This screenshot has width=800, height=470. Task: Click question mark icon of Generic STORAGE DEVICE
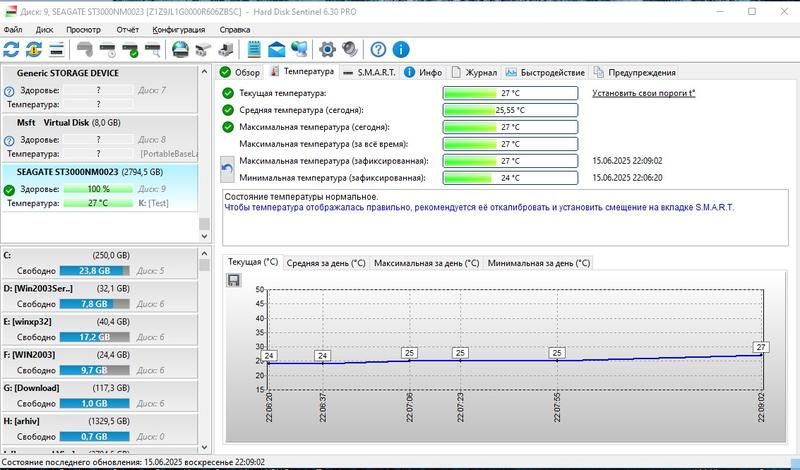click(x=9, y=91)
